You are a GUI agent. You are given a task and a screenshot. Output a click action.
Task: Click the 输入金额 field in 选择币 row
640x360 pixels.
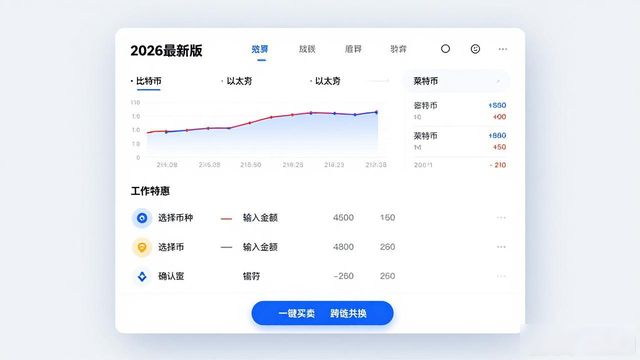260,247
